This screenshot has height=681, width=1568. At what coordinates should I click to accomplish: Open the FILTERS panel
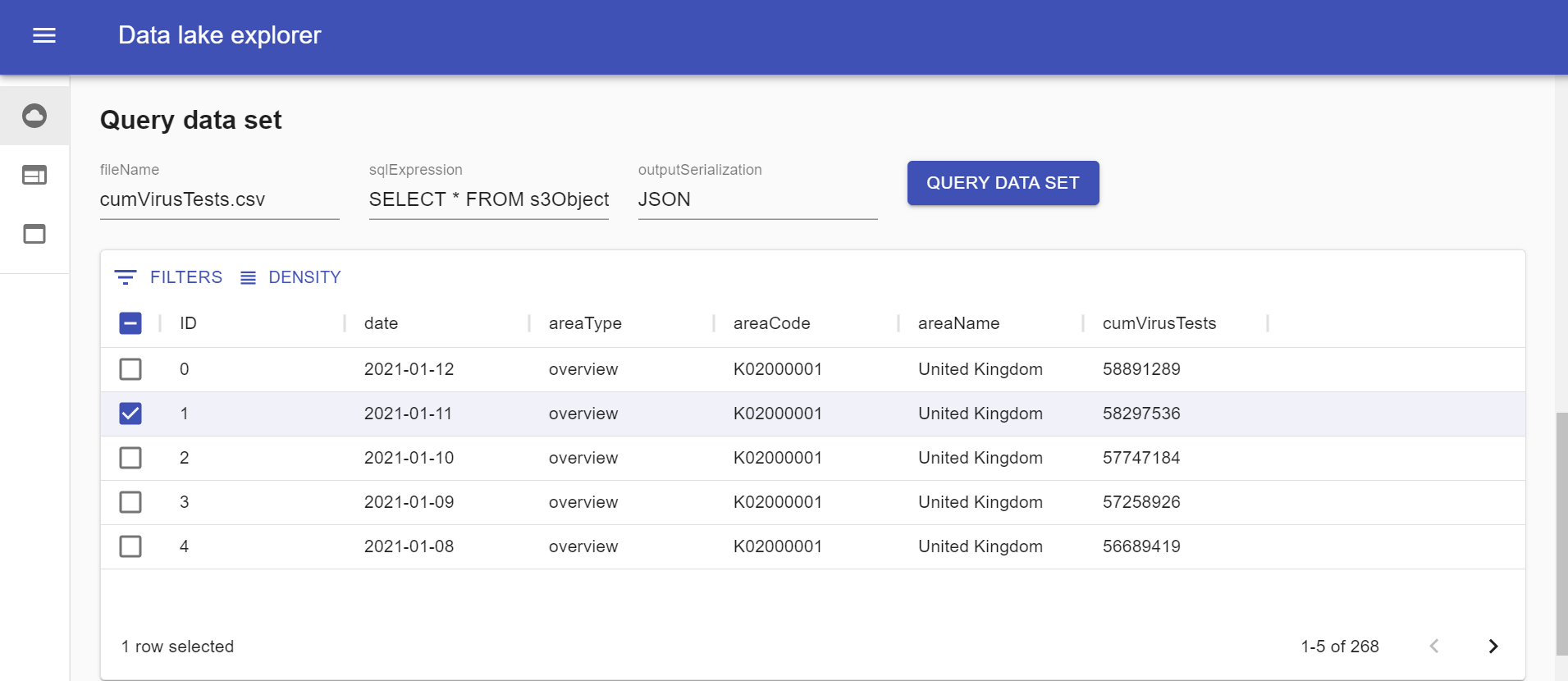click(168, 277)
